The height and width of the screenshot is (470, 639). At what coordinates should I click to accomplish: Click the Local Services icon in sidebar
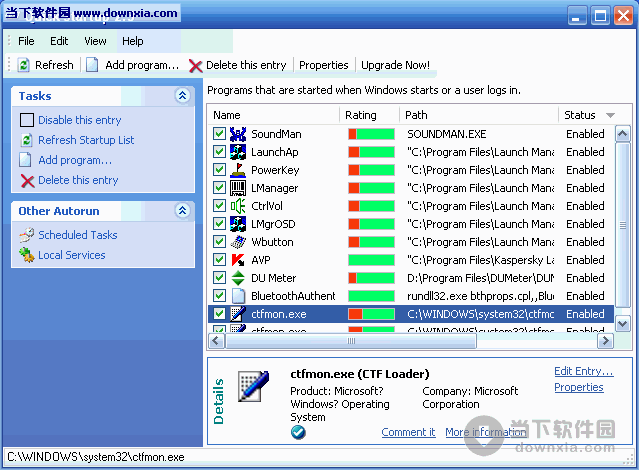(27, 255)
